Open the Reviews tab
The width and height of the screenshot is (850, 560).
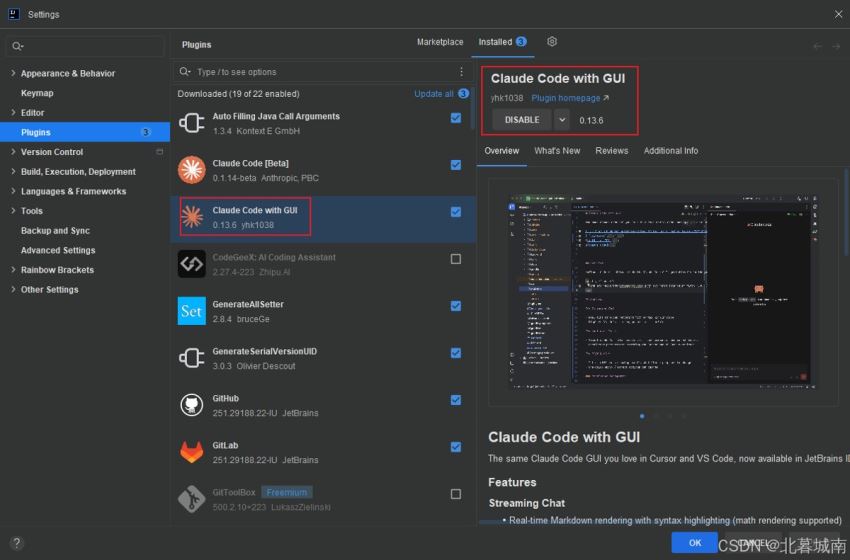tap(611, 151)
